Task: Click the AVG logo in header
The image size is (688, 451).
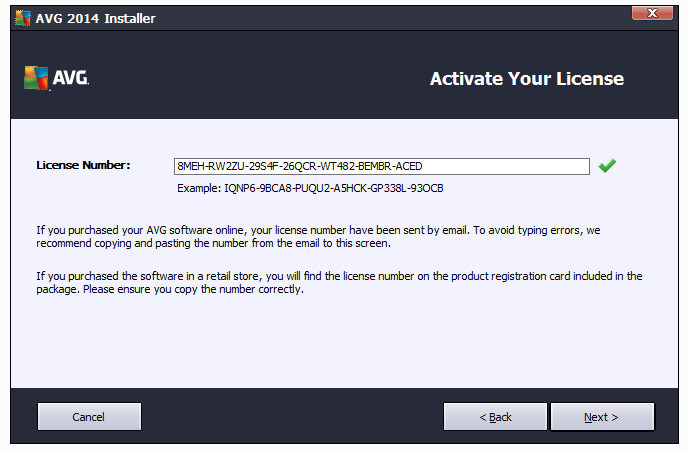Action: 56,78
